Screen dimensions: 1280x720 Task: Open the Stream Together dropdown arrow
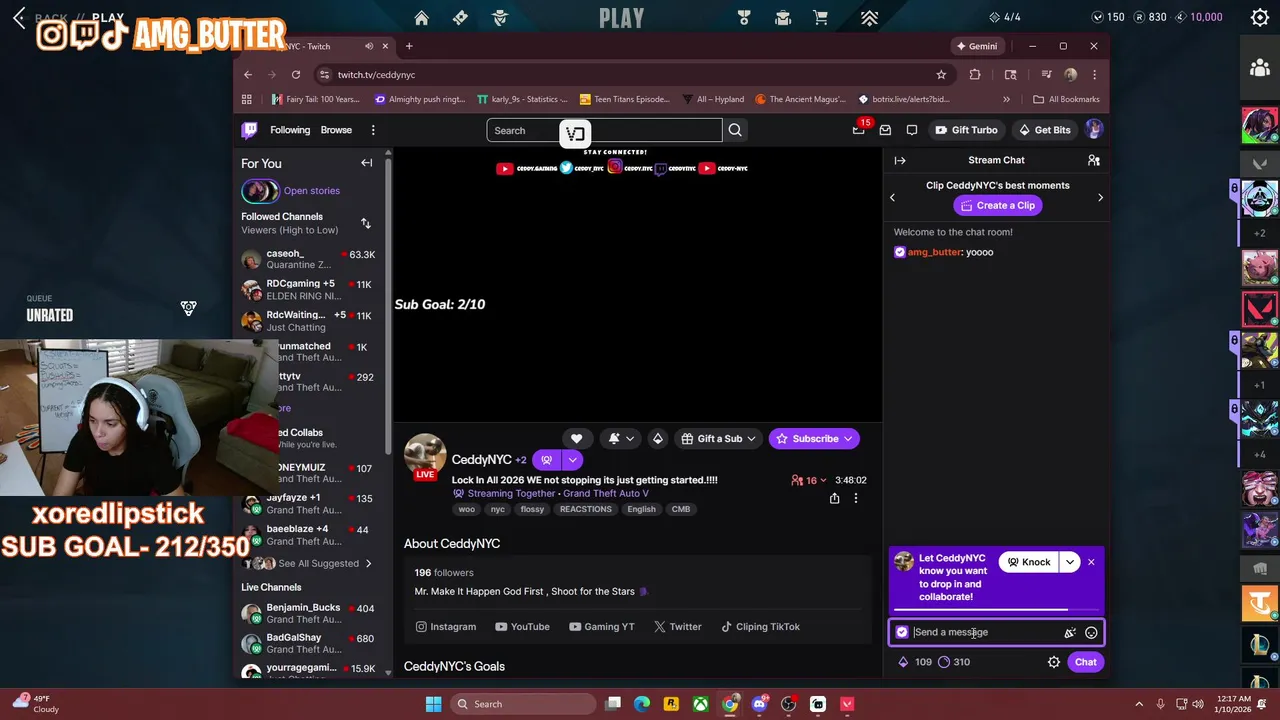coord(572,460)
